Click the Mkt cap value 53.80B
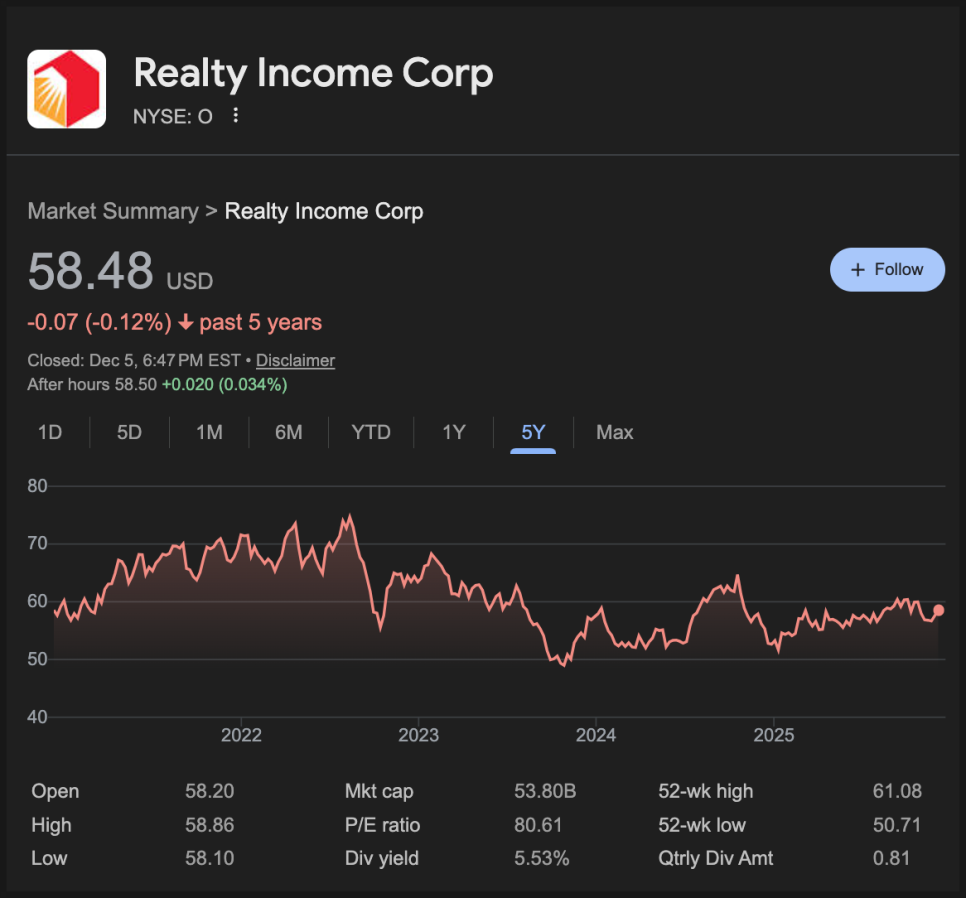This screenshot has width=966, height=898. click(545, 791)
